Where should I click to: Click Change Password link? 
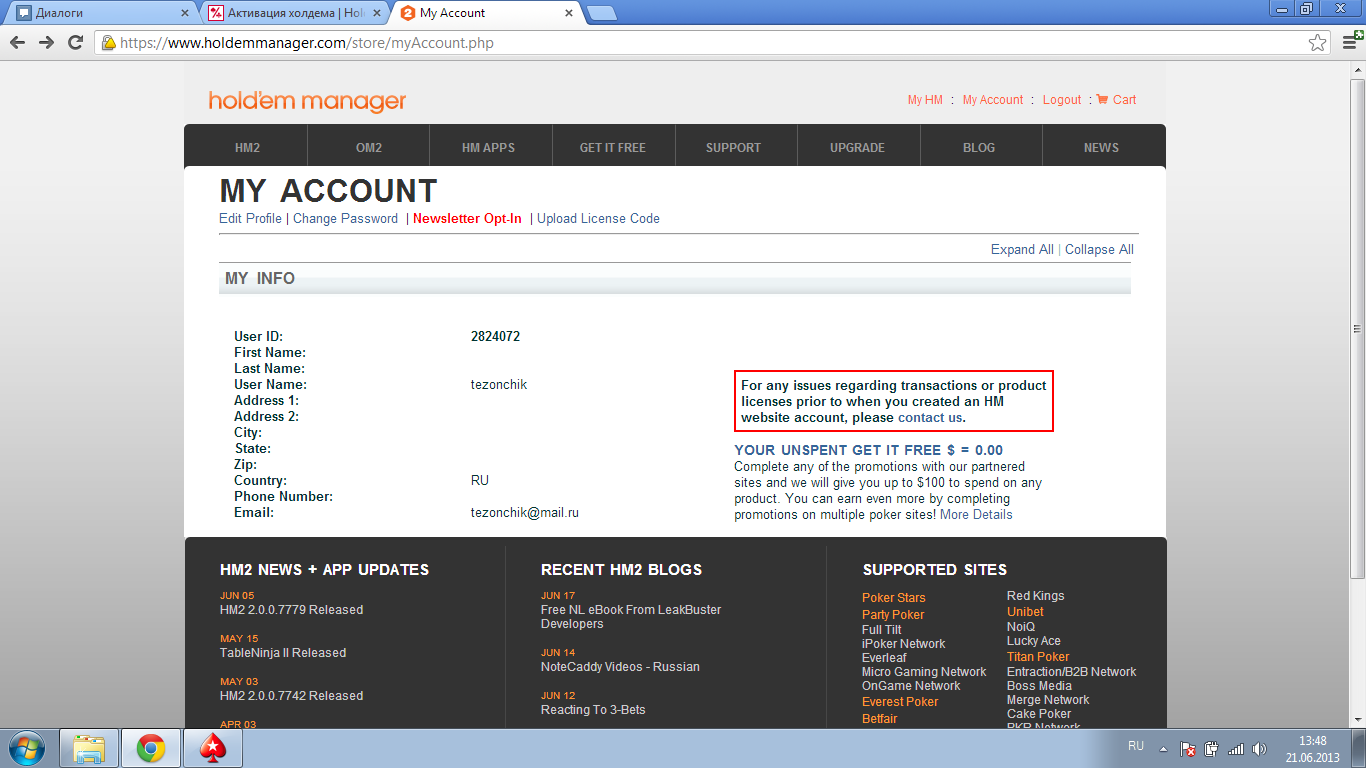[x=345, y=218]
